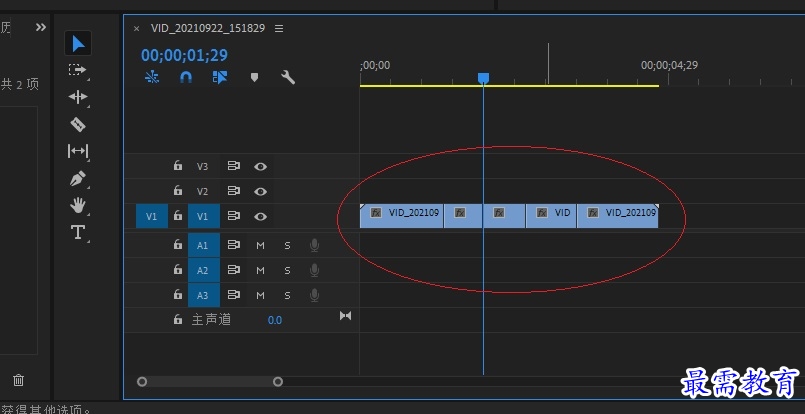Close the VID_20210922_151829 sequence tab

pos(137,29)
